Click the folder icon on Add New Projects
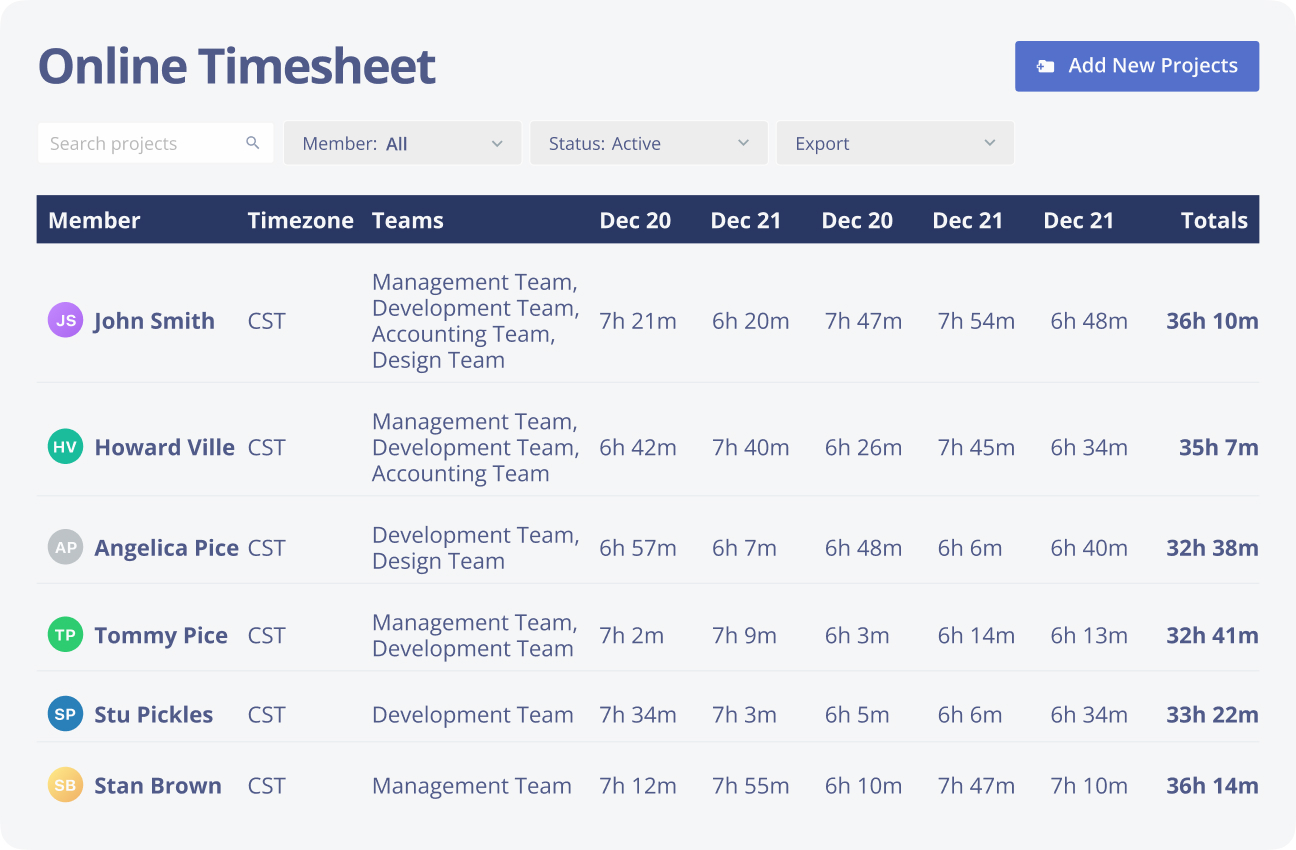Screen dimensions: 1296x850 click(x=1046, y=65)
